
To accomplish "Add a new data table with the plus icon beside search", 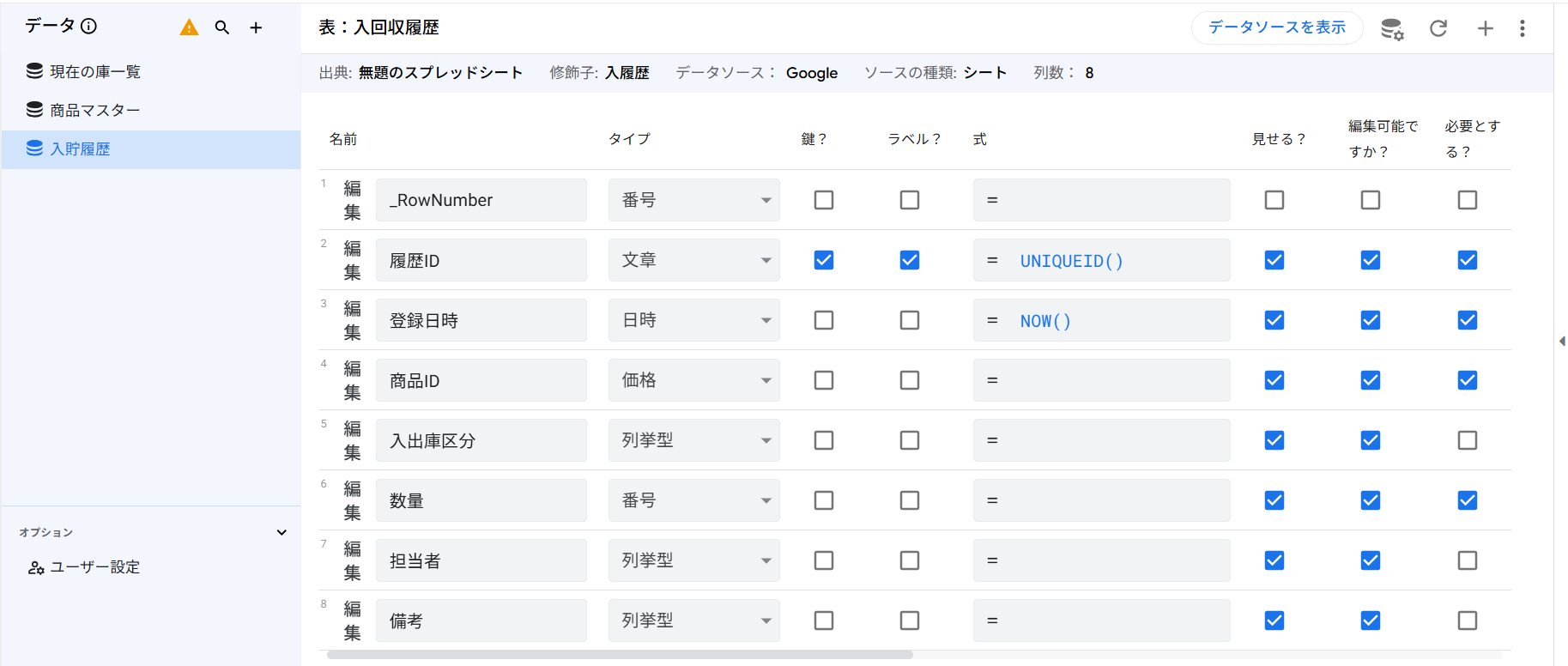I will [256, 27].
